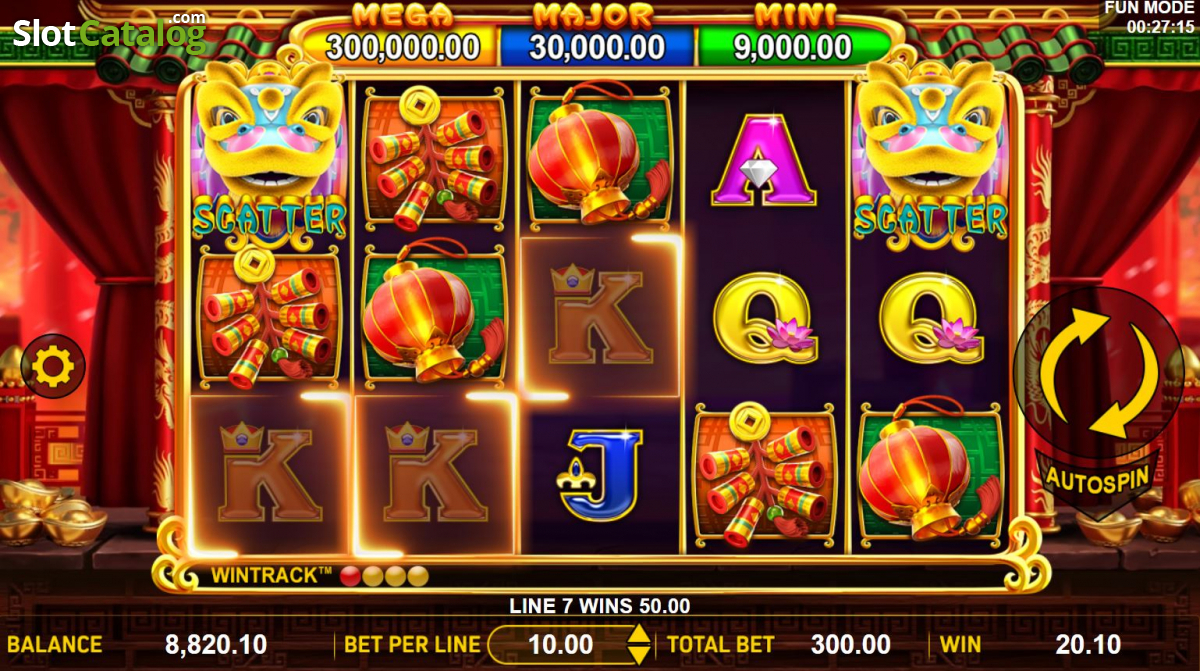Click the red Wintrack progress dot
1200x671 pixels.
(350, 576)
